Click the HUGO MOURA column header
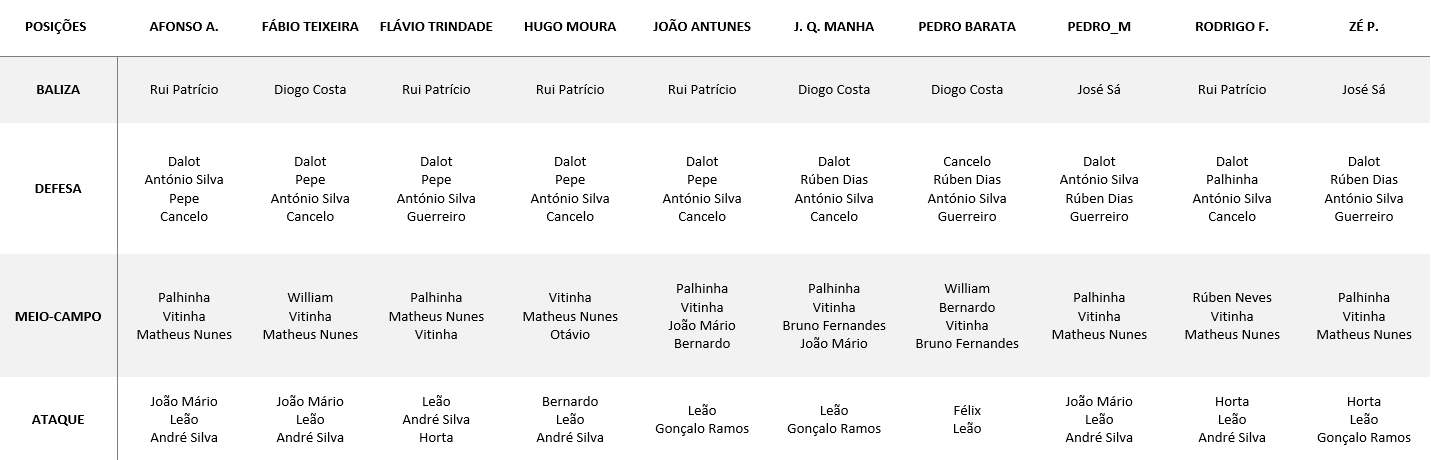Viewport: 1431px width, 460px height. [570, 27]
